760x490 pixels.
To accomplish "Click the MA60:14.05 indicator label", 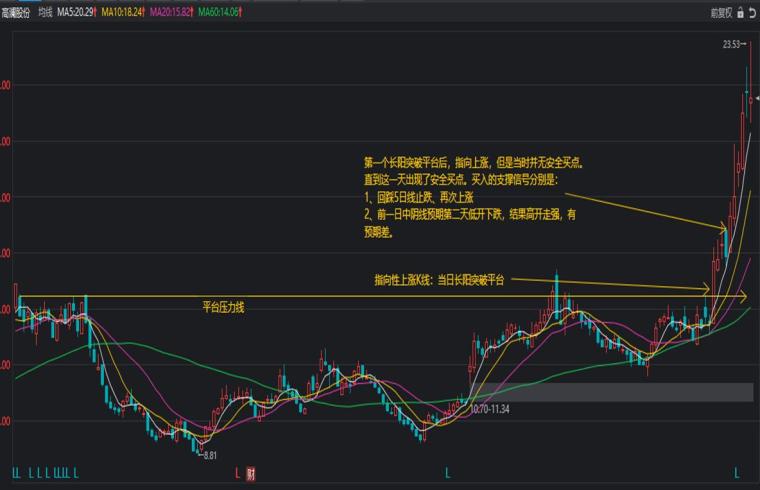I will [220, 12].
